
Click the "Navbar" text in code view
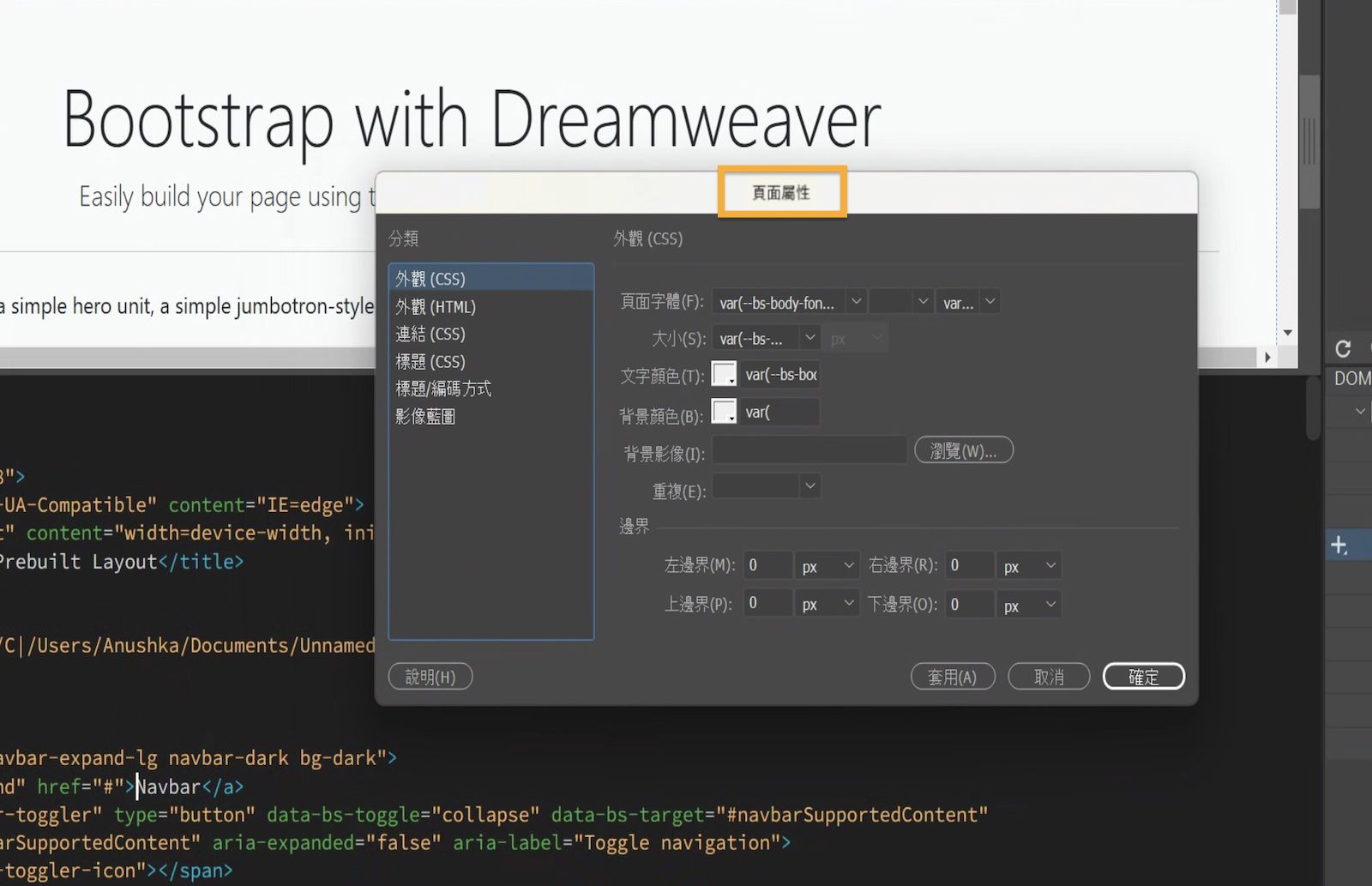[x=169, y=787]
